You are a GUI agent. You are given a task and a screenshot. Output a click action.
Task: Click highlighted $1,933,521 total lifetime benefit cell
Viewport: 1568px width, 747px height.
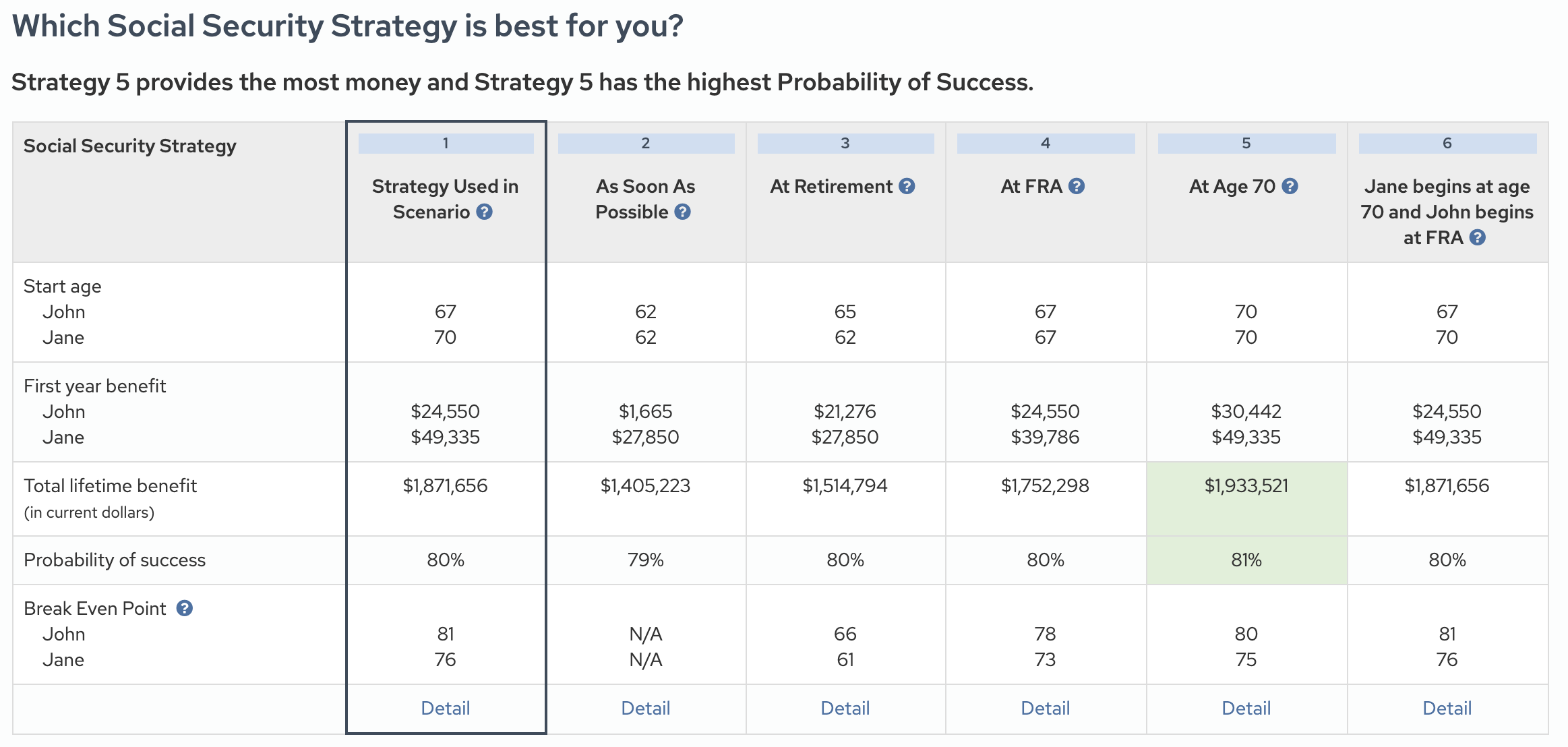[x=1246, y=486]
